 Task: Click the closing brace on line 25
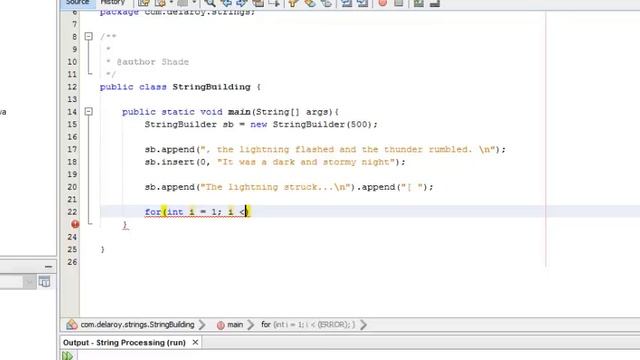[102, 249]
